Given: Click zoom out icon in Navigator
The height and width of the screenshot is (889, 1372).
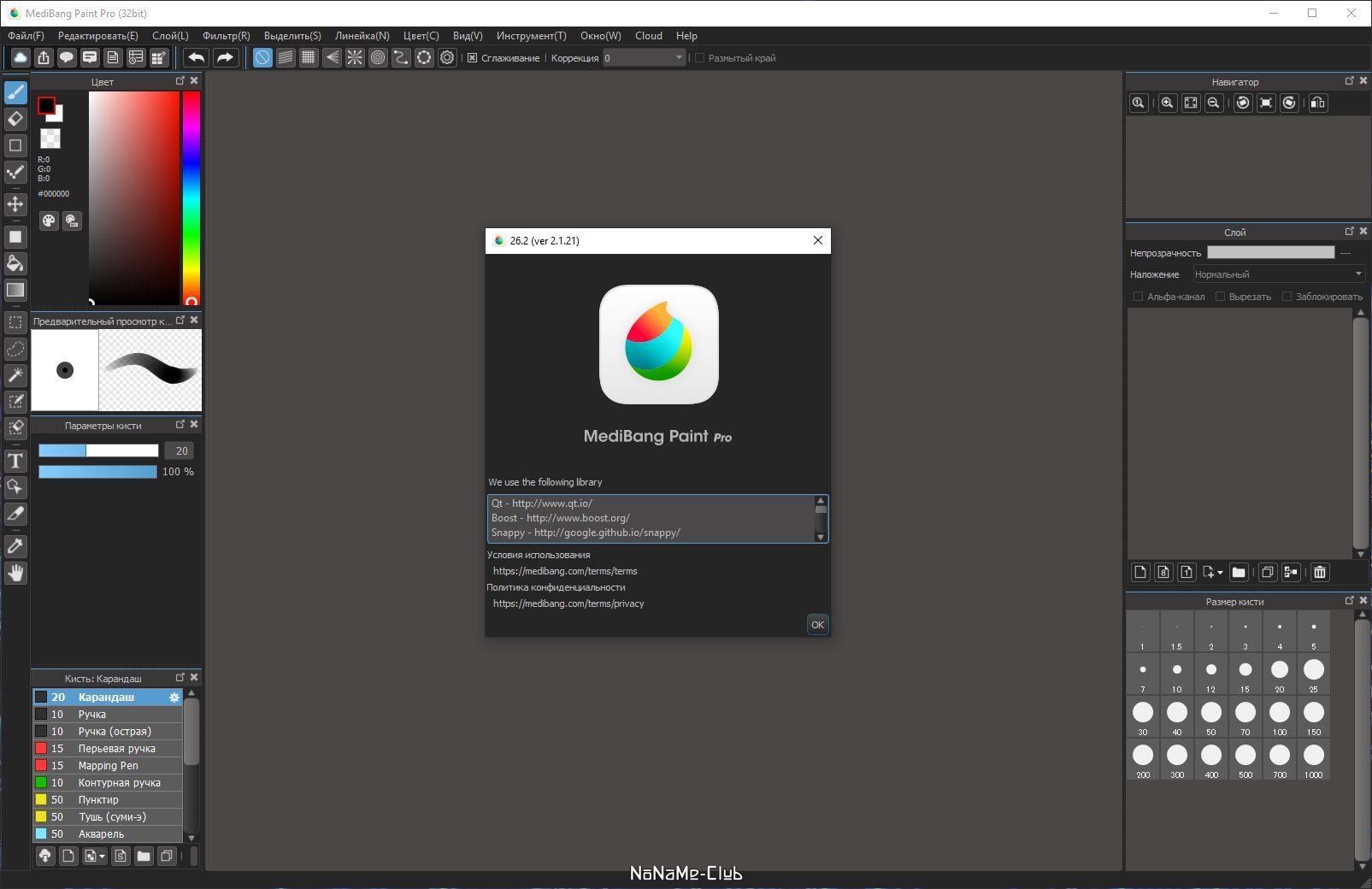Looking at the screenshot, I should pyautogui.click(x=1213, y=103).
